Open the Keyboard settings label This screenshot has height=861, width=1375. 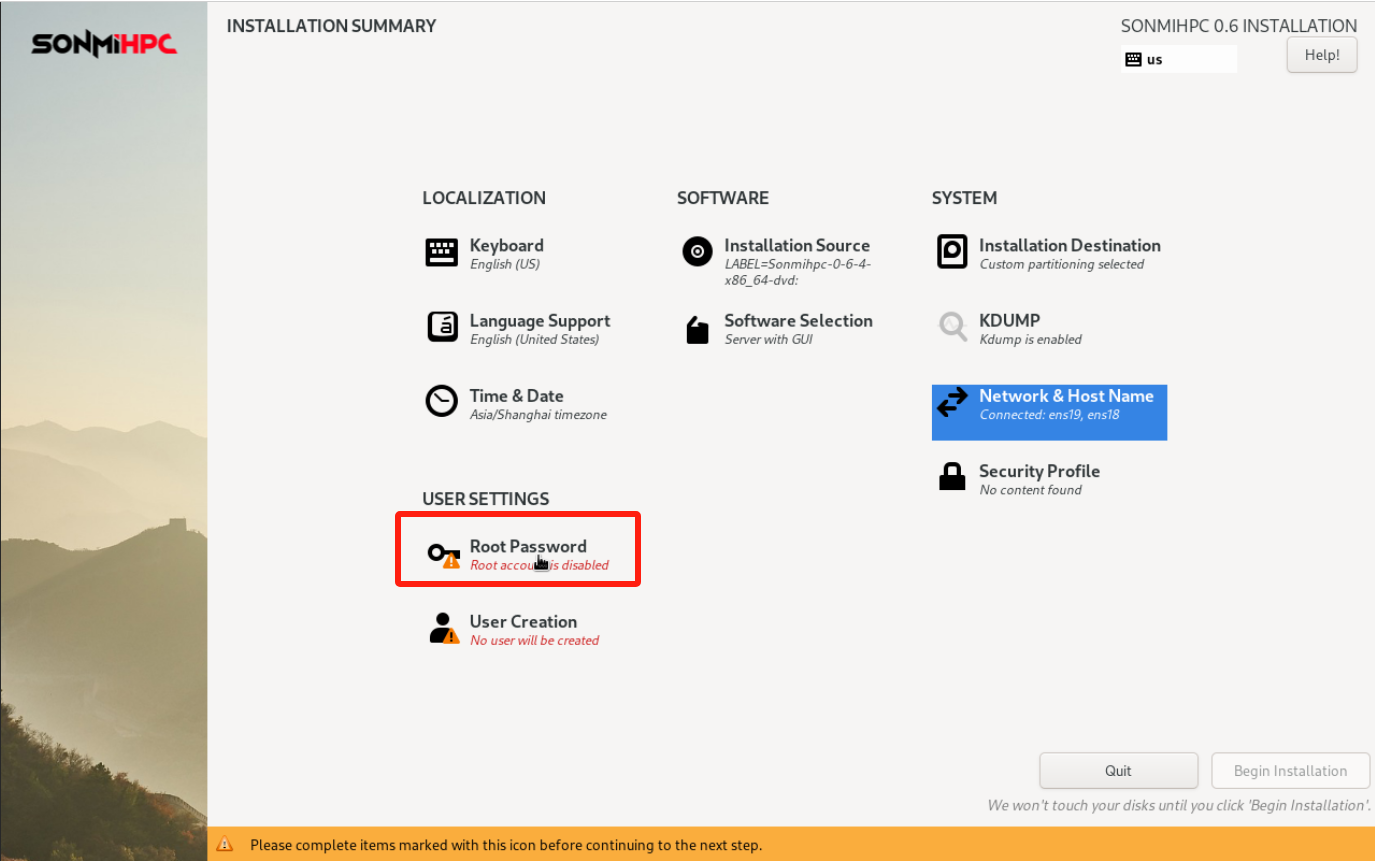[x=507, y=245]
